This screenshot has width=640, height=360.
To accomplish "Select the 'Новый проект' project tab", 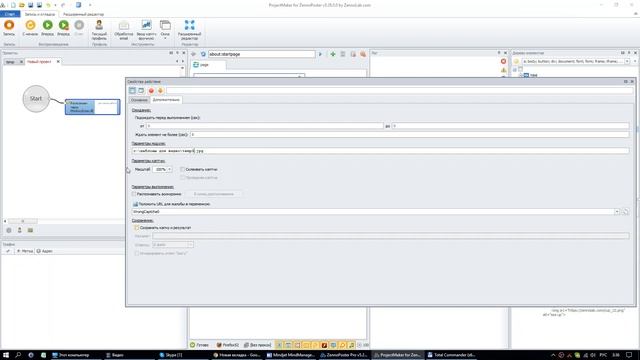I will [39, 62].
